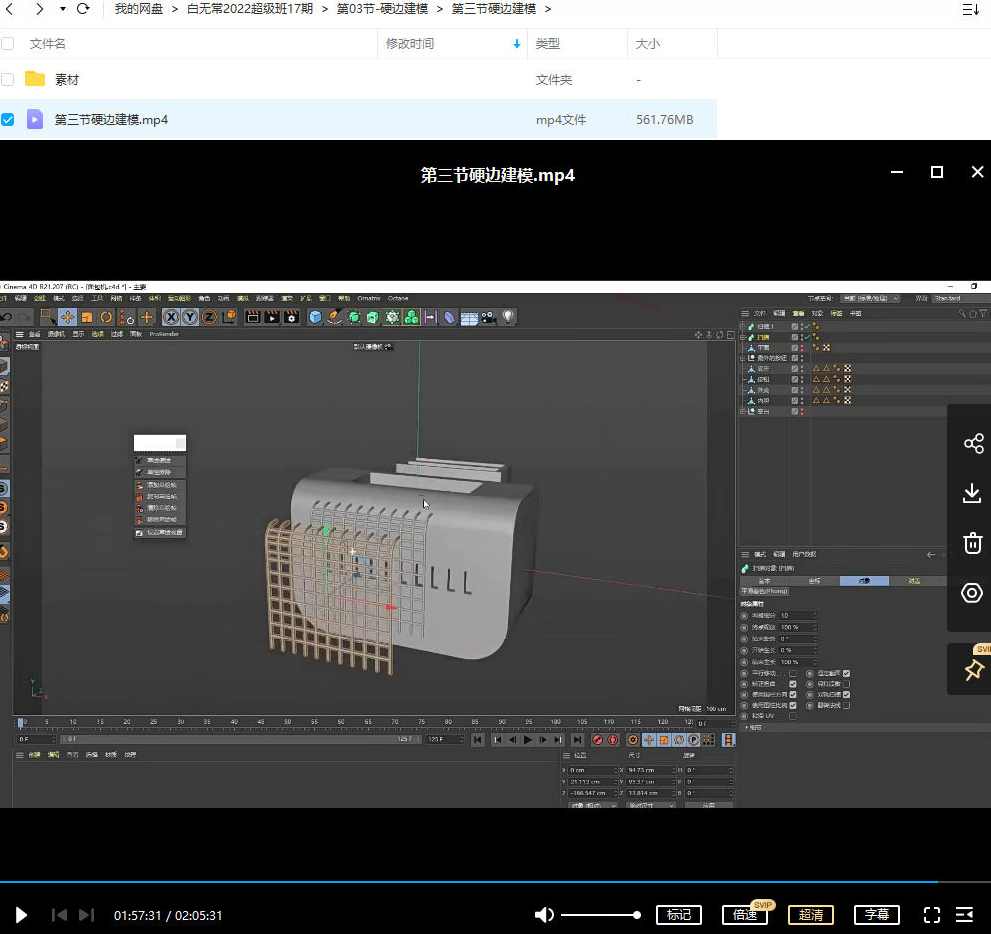
Task: Click the volume slider handle
Action: [636, 915]
